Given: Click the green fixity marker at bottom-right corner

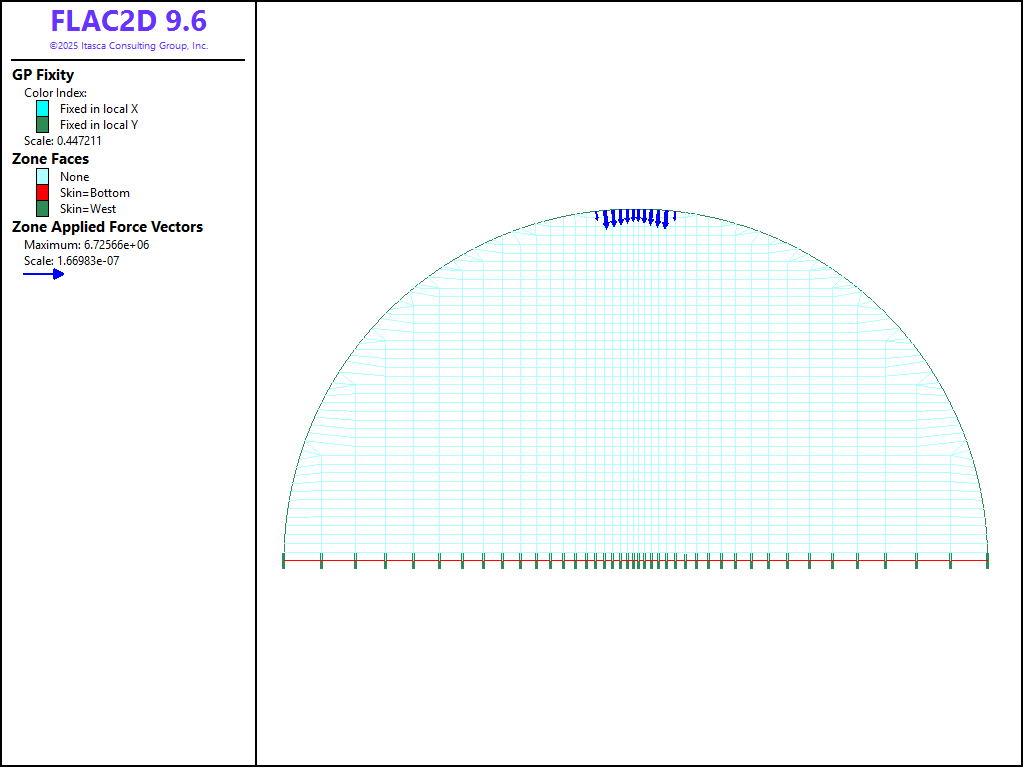Looking at the screenshot, I should pos(987,561).
